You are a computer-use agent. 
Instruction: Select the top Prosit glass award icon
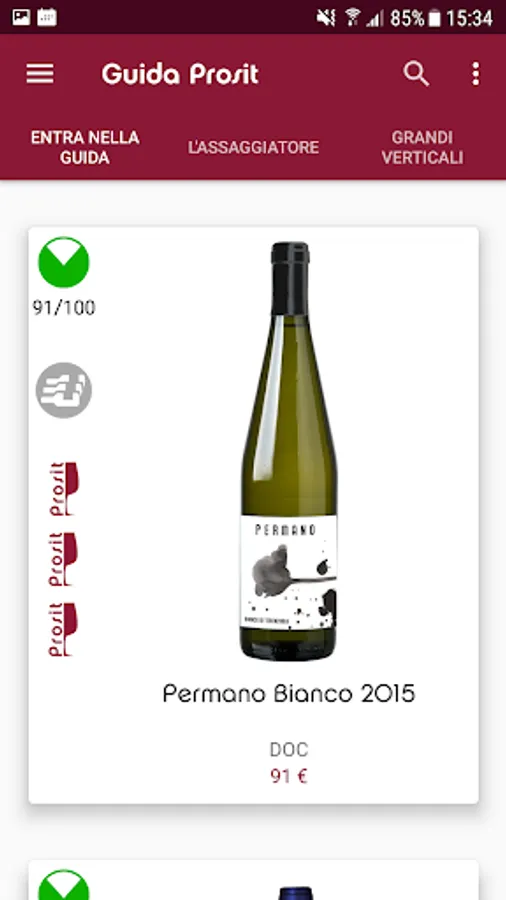pos(64,489)
